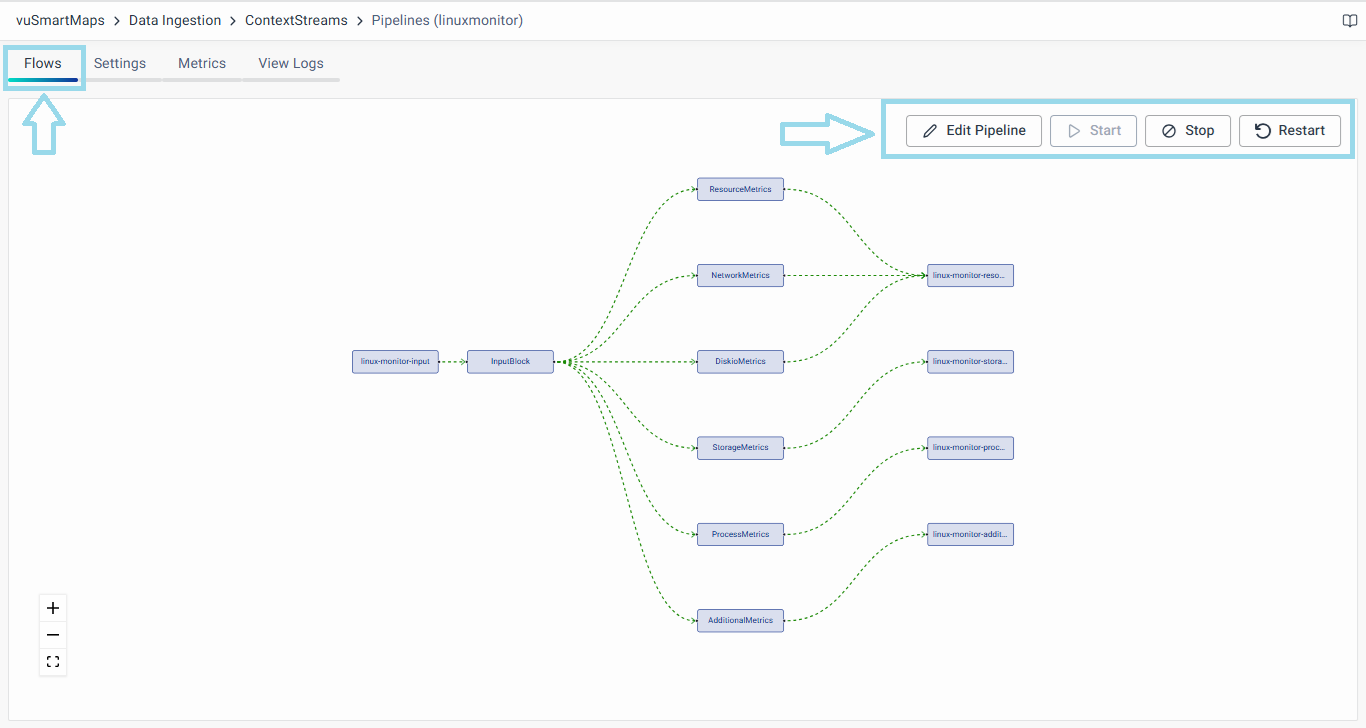Click the fit view icon

point(53,662)
